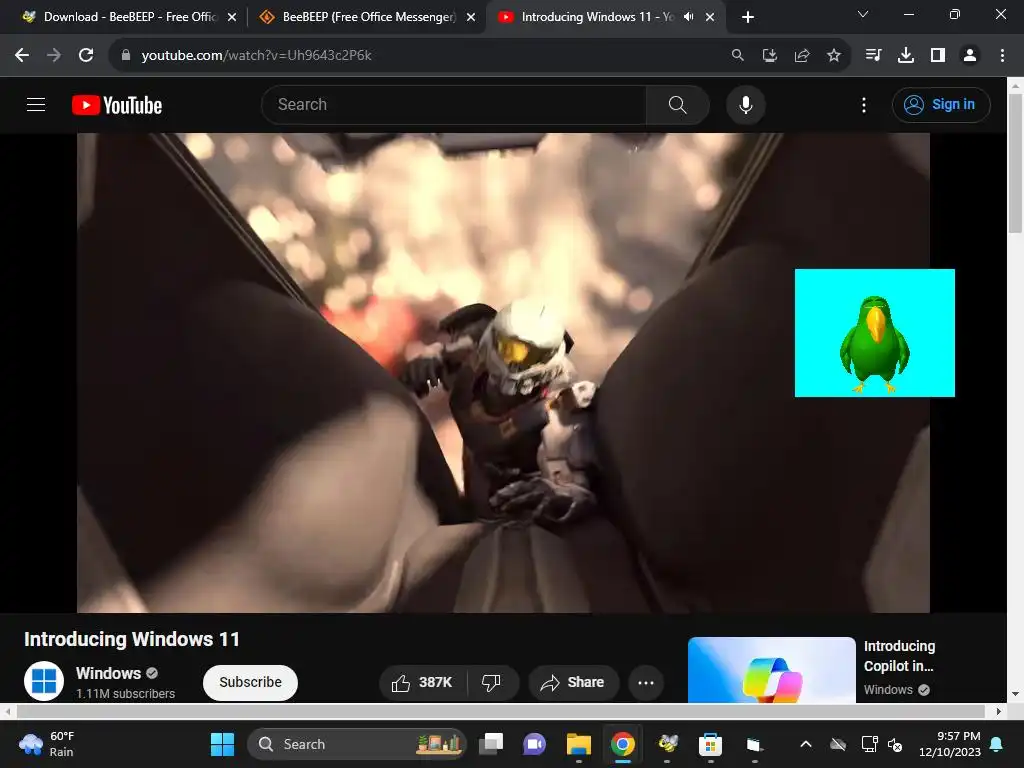The width and height of the screenshot is (1024, 768).
Task: Open the weather widget showing Rain
Action: (47, 744)
